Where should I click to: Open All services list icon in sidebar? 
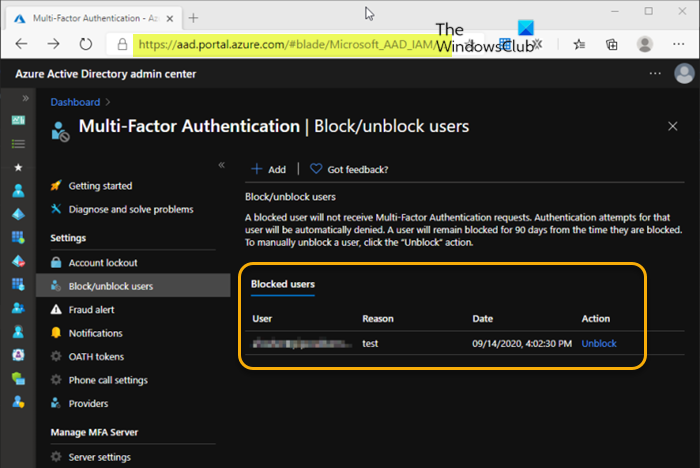pos(18,143)
